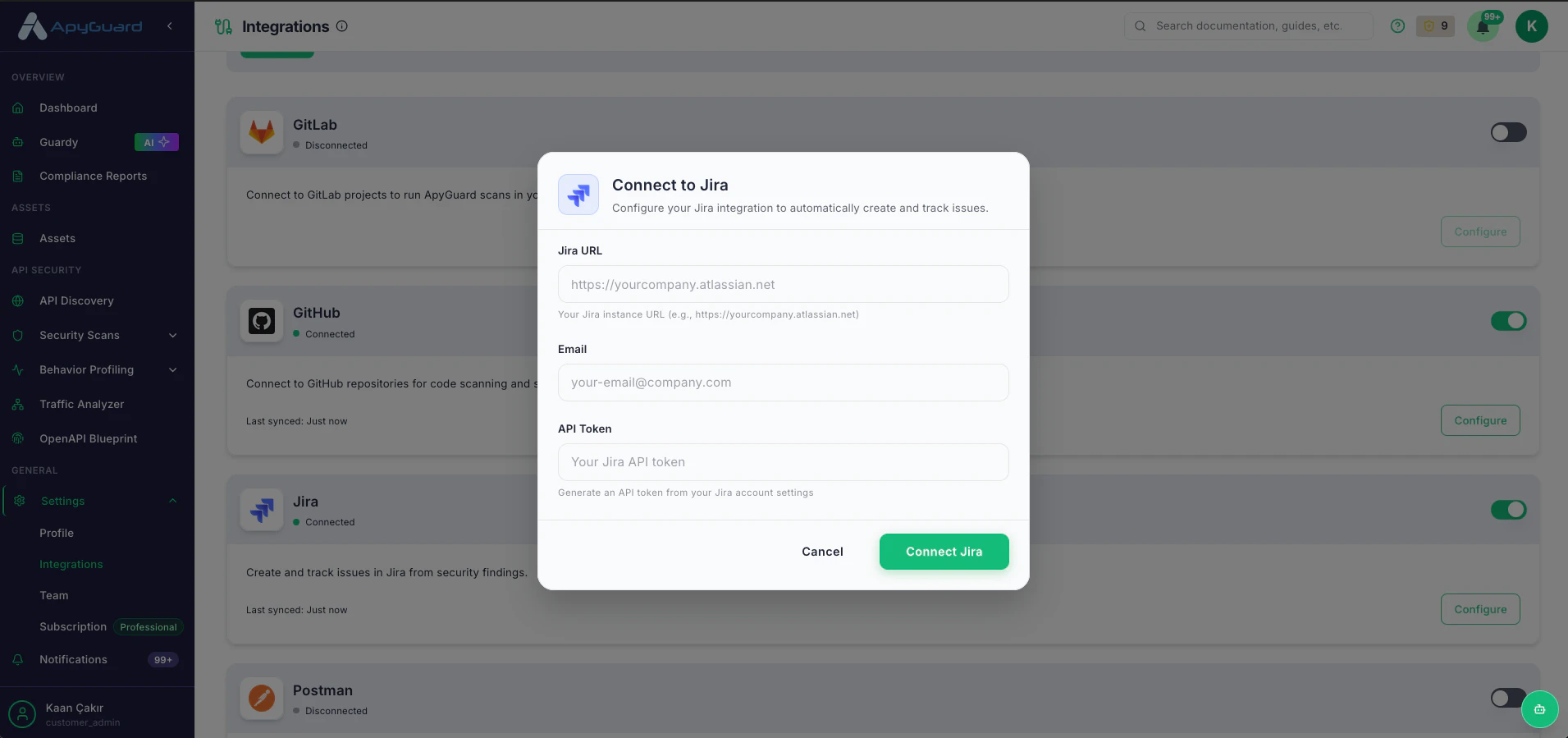Click the user avatar icon for Kaan Çakır
Viewport: 1568px width, 738px height.
click(23, 714)
